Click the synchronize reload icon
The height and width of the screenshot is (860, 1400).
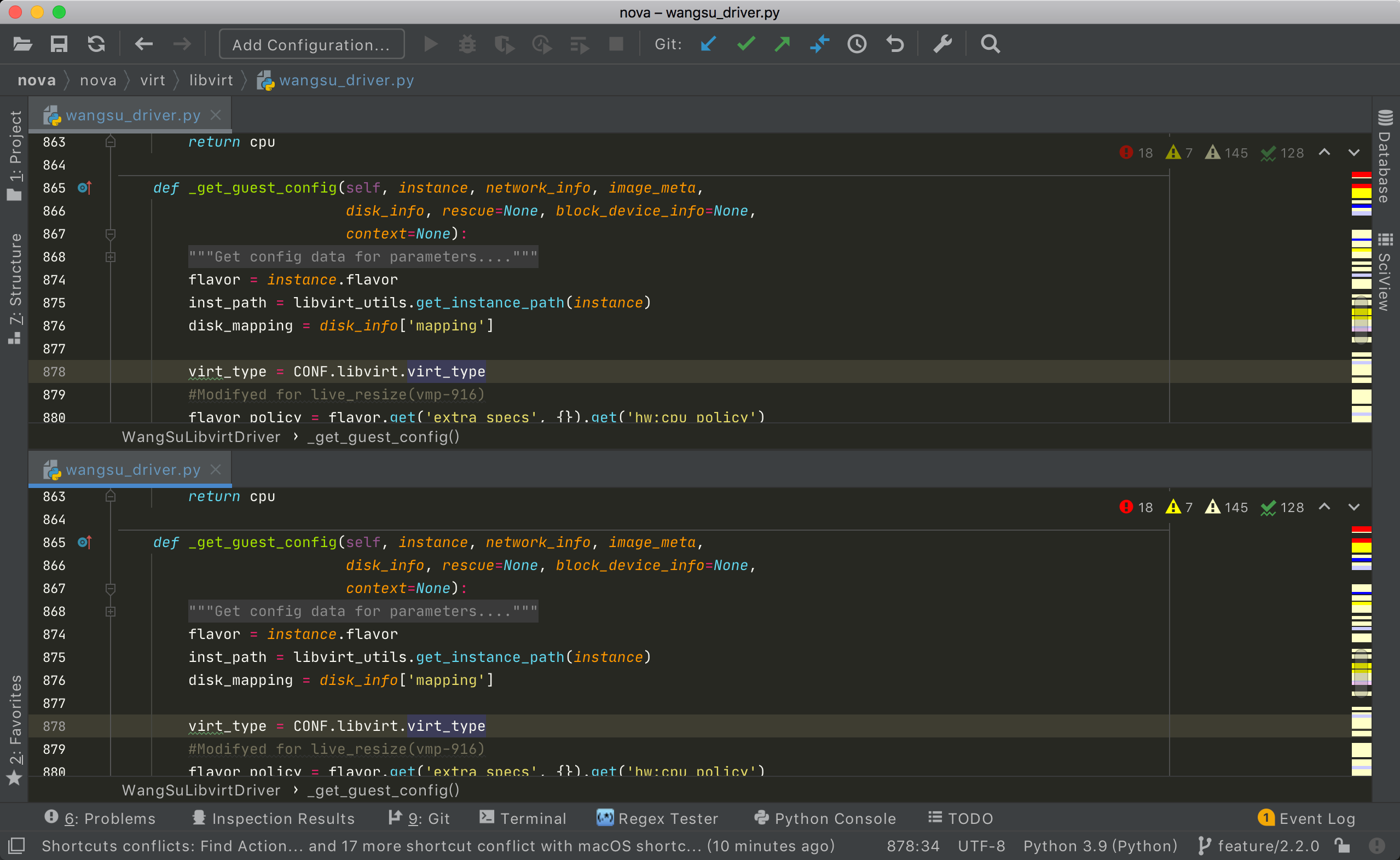click(x=96, y=44)
